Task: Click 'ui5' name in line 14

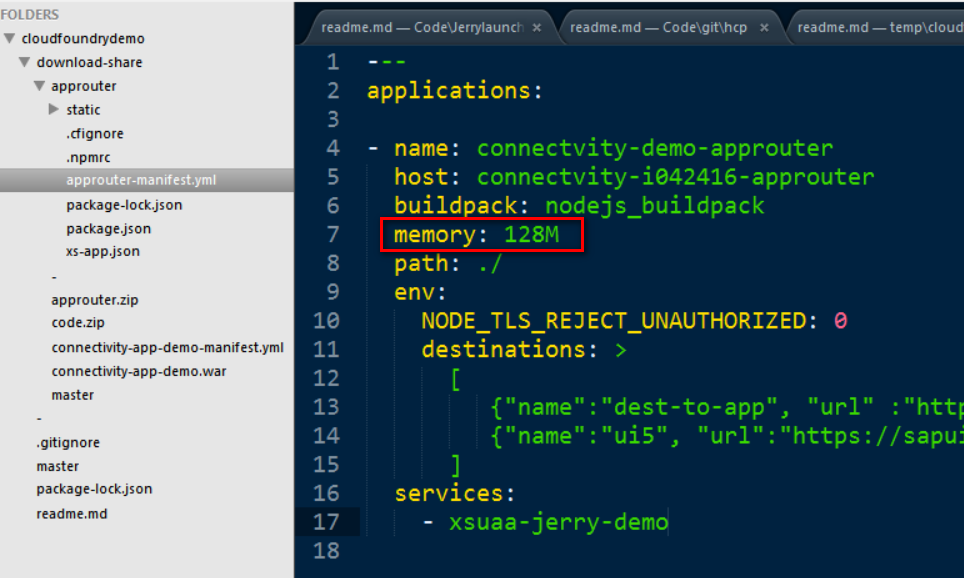Action: pyautogui.click(x=634, y=436)
